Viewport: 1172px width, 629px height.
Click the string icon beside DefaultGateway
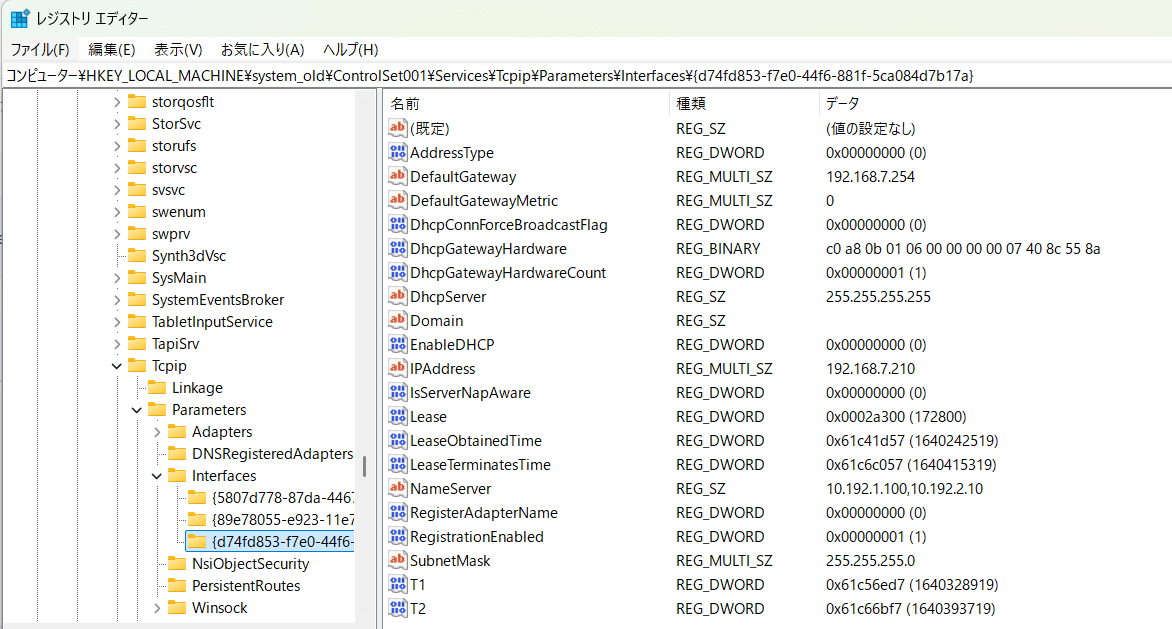[398, 177]
